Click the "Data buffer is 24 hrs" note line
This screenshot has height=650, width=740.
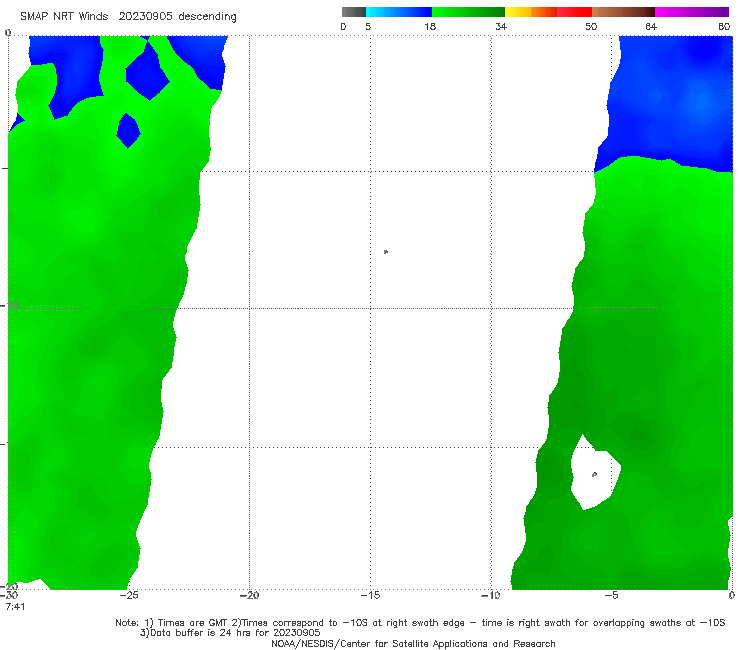tap(230, 633)
